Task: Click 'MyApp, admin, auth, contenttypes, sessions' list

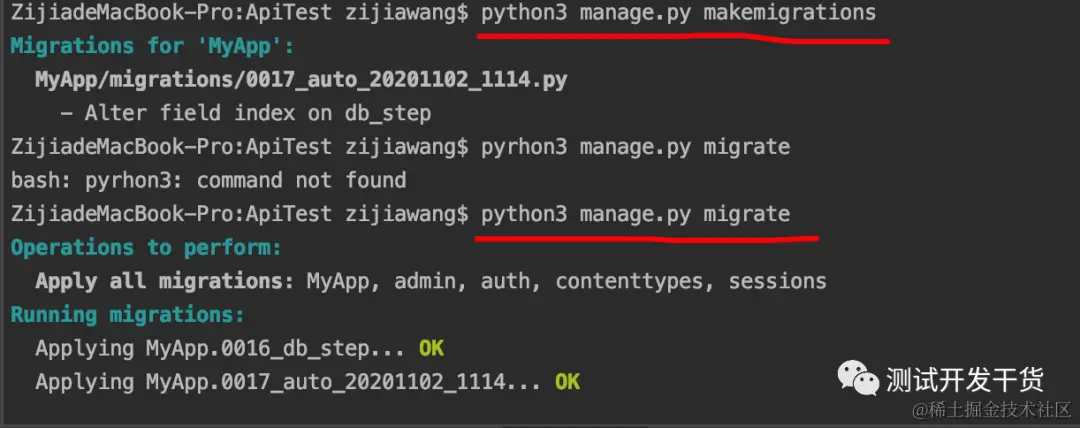Action: pos(566,281)
